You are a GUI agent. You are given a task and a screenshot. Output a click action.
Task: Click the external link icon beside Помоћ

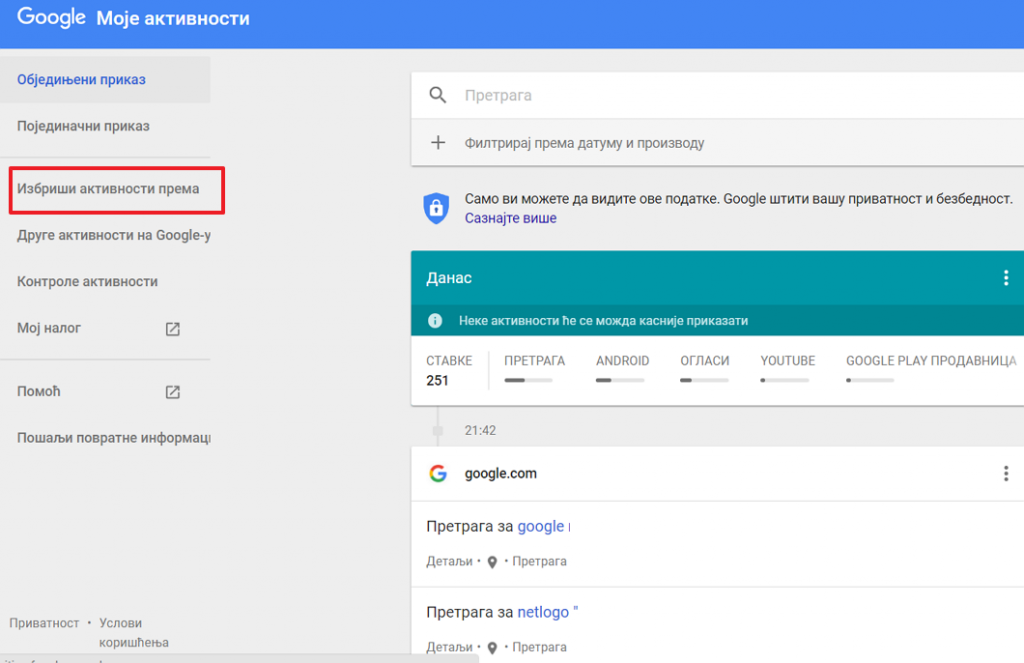point(172,392)
